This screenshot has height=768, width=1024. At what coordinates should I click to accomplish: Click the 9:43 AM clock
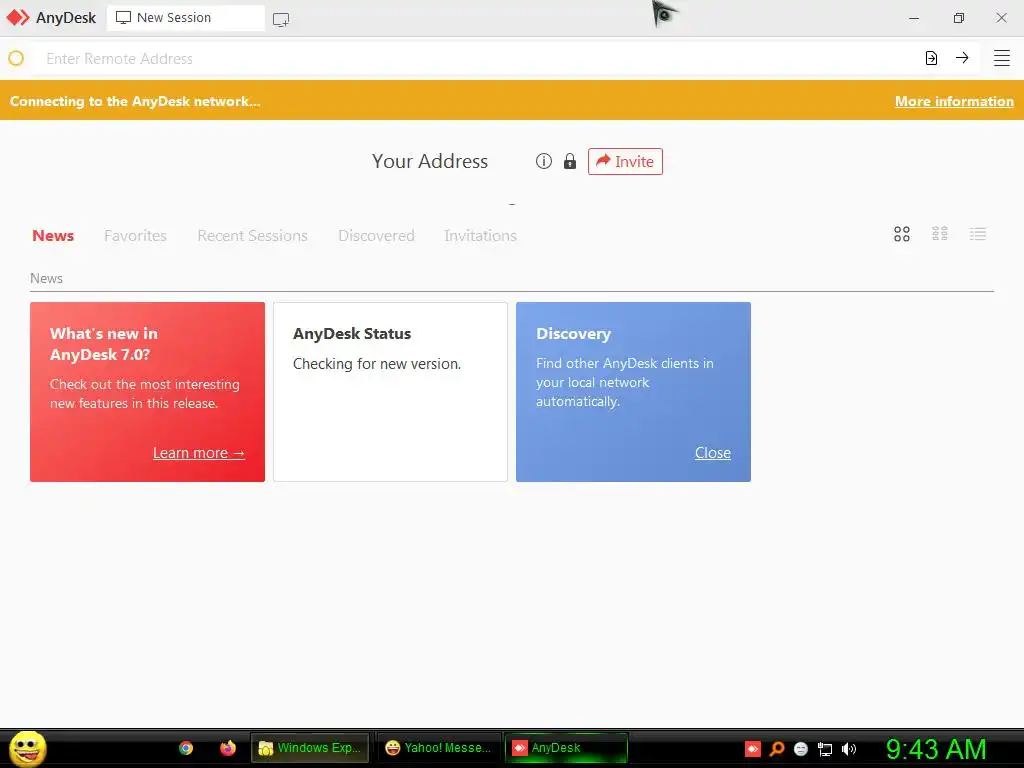(x=936, y=749)
